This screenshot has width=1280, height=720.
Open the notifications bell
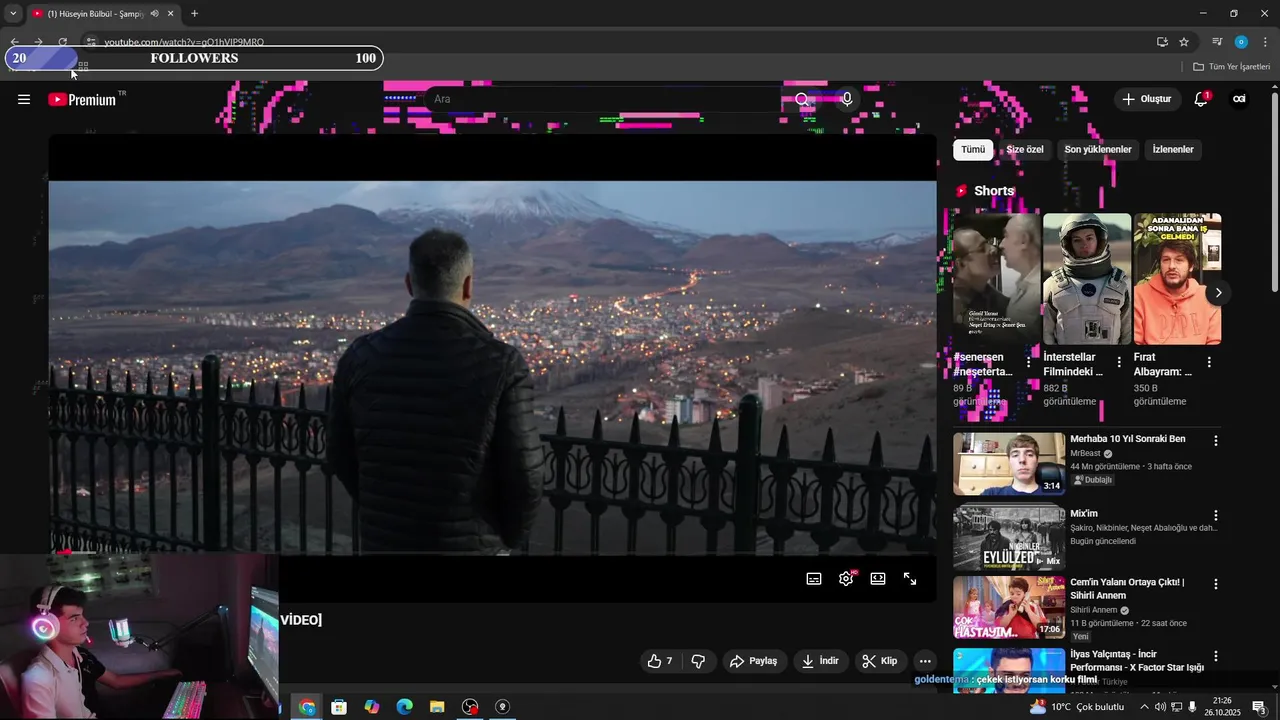click(x=1201, y=99)
